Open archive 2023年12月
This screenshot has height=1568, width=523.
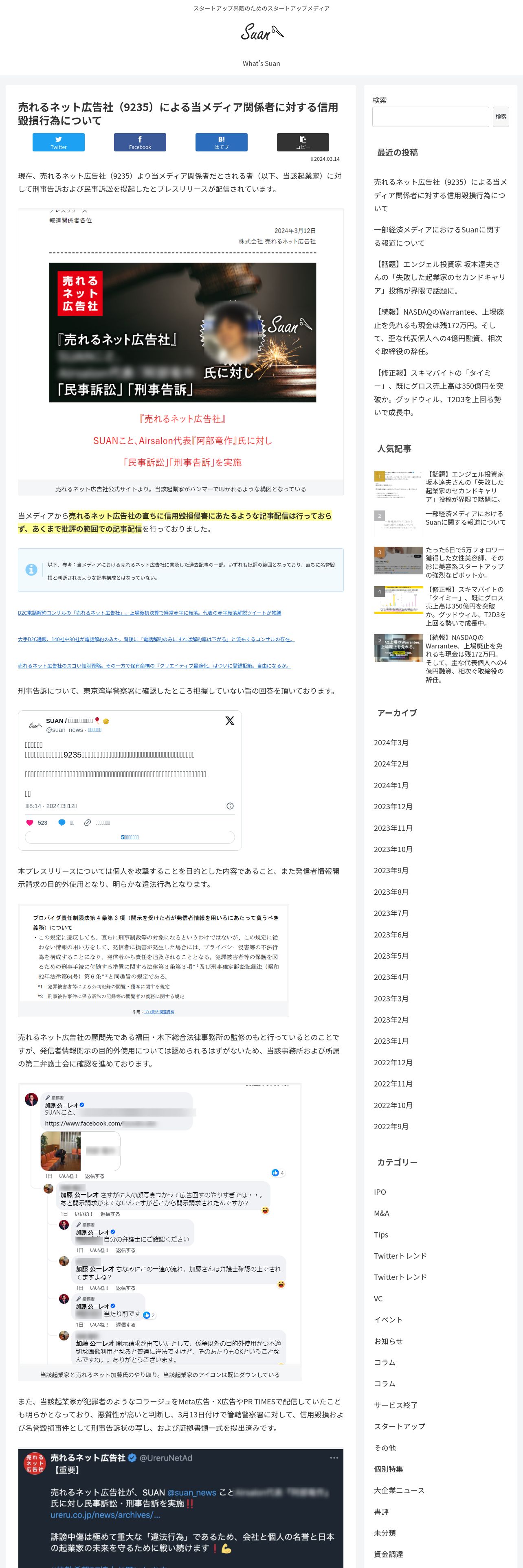[393, 806]
